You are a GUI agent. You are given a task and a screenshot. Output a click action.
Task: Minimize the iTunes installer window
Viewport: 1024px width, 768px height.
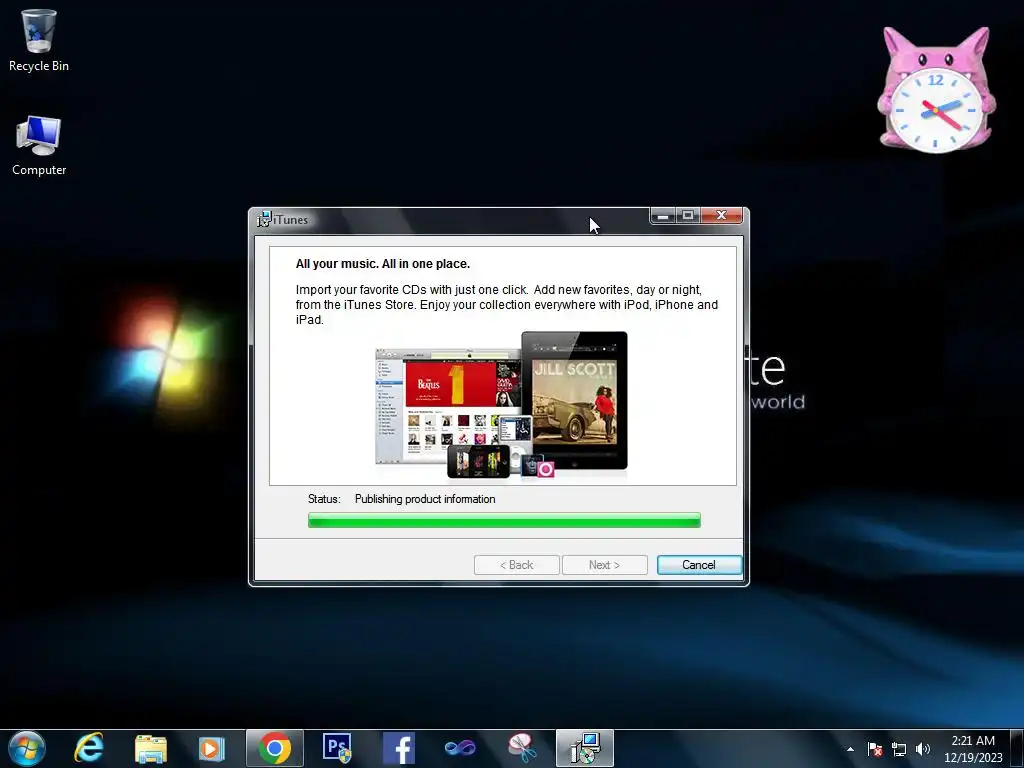[x=663, y=216]
